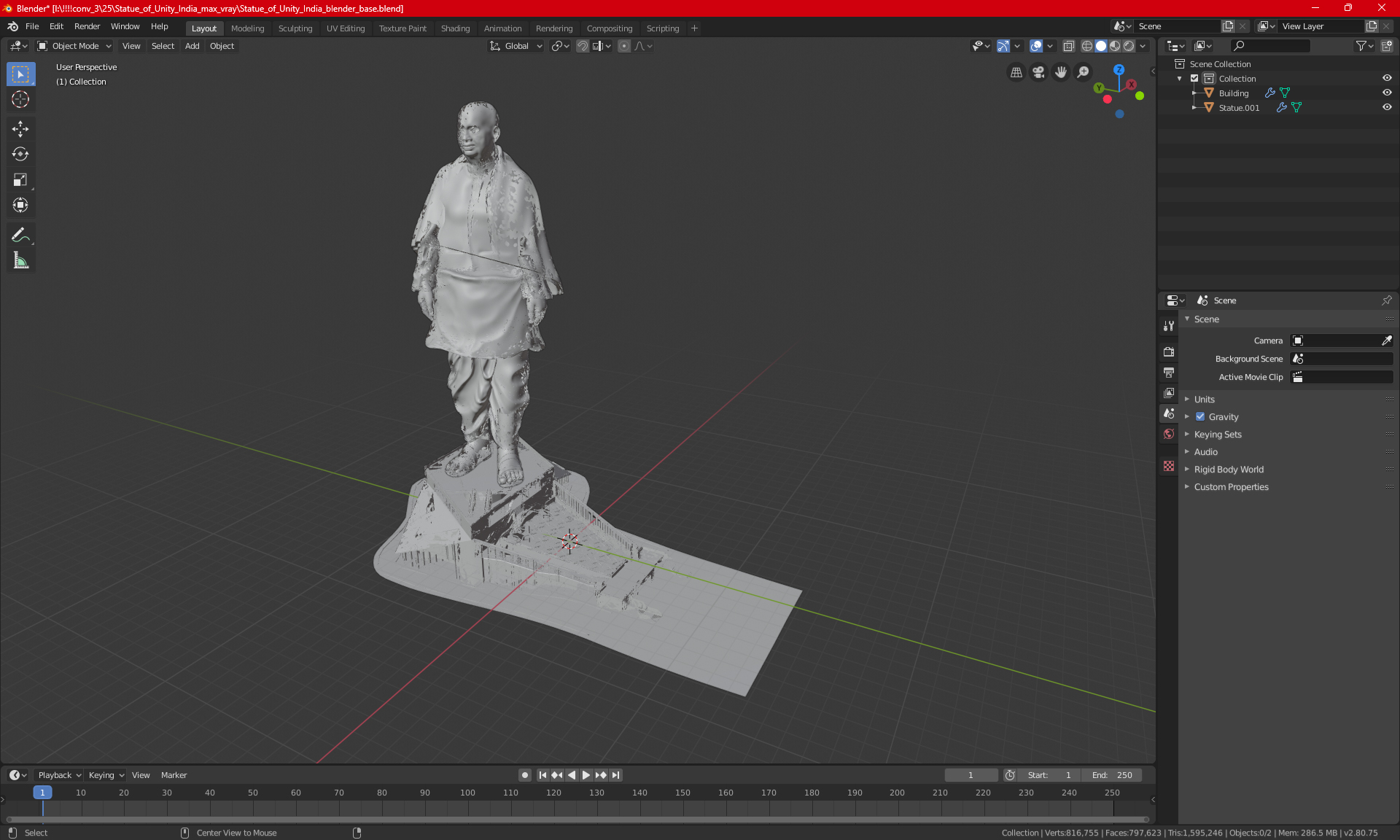
Task: Expand the Units panel
Action: 1204,400
